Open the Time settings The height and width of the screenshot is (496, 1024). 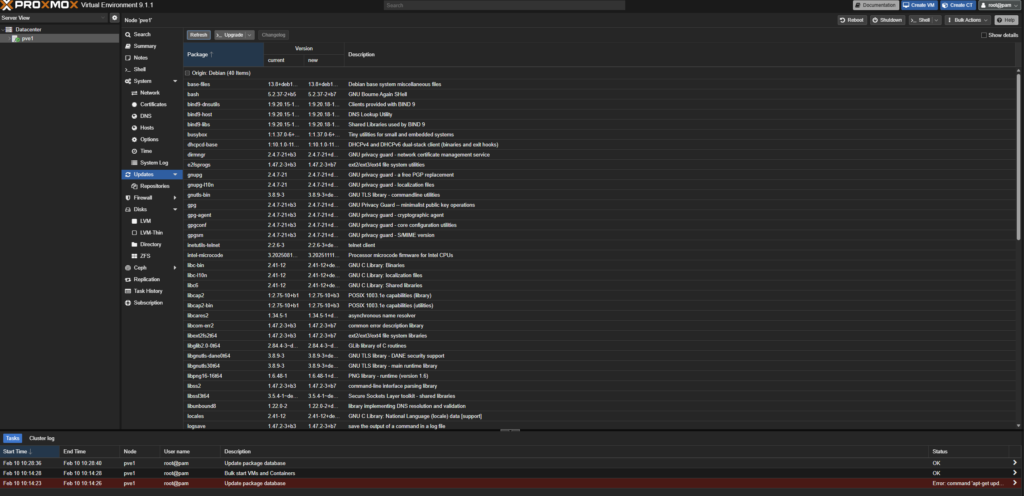(146, 151)
